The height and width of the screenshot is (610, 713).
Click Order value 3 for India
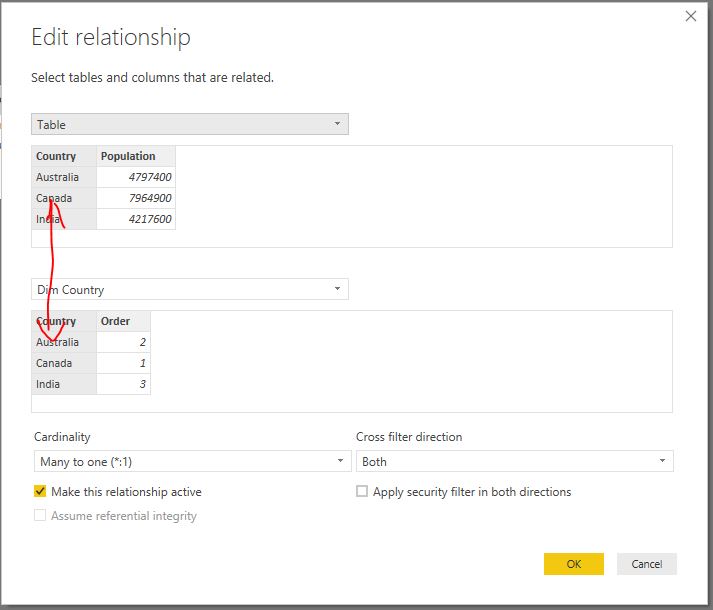[123, 384]
